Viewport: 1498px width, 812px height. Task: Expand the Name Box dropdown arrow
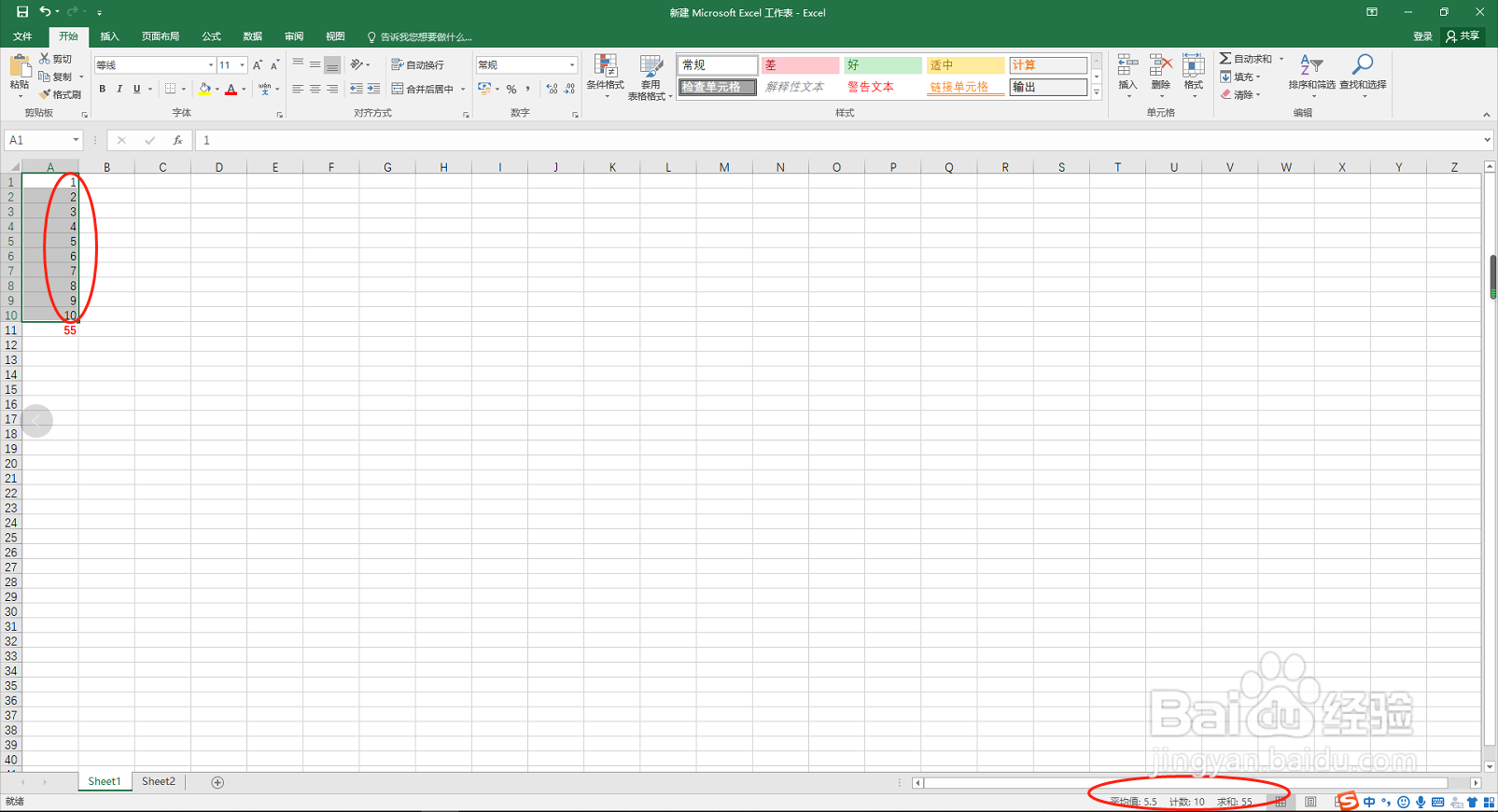[76, 140]
